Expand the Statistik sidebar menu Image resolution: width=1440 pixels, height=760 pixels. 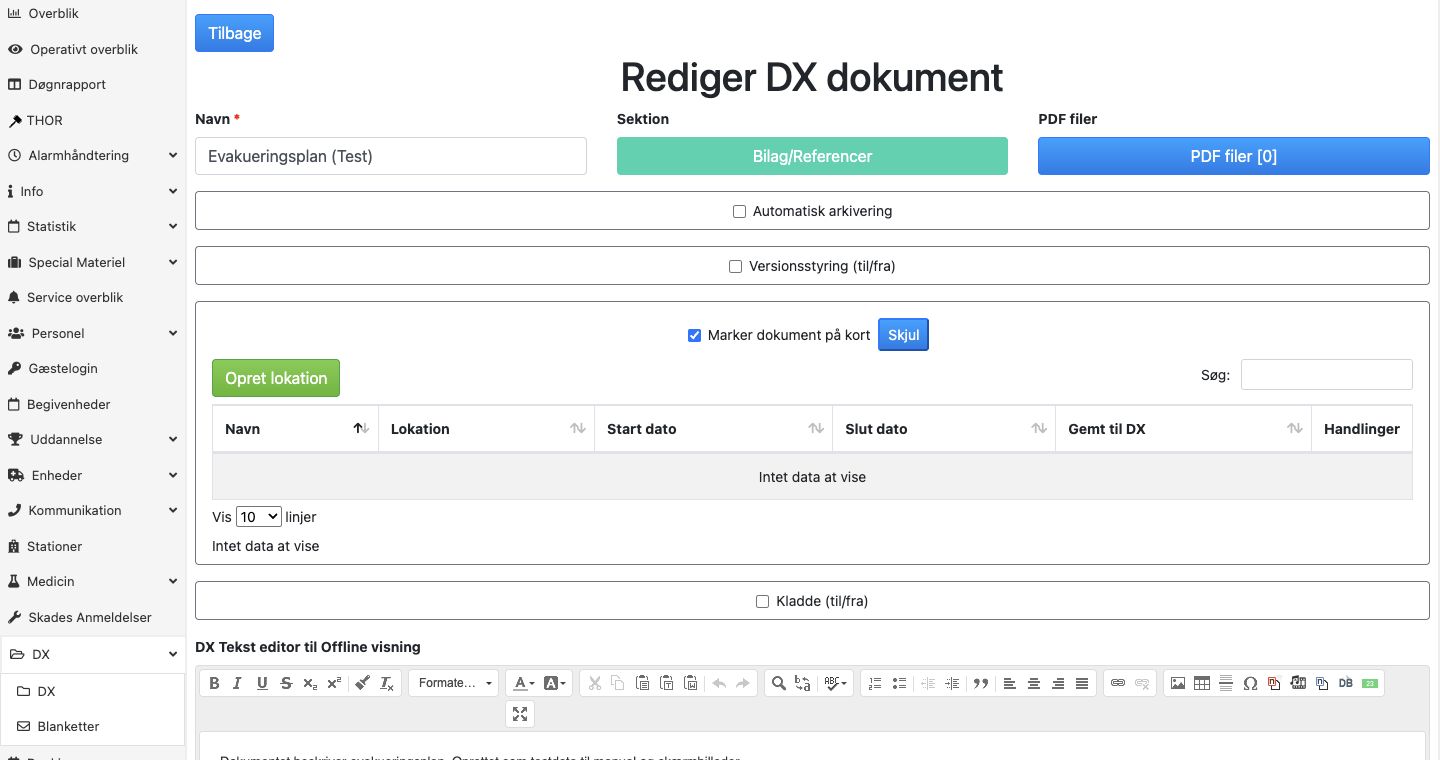92,227
